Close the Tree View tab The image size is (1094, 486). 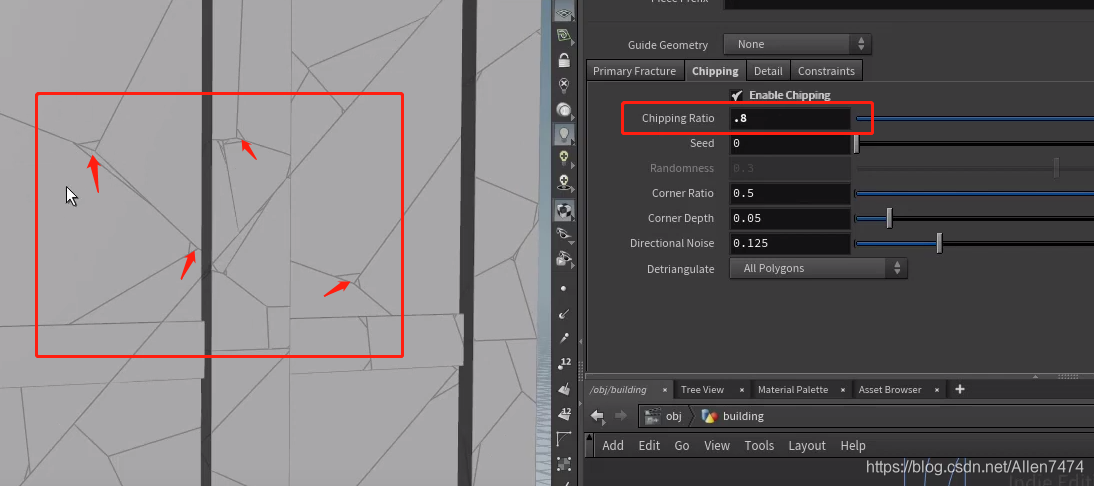[x=741, y=390]
